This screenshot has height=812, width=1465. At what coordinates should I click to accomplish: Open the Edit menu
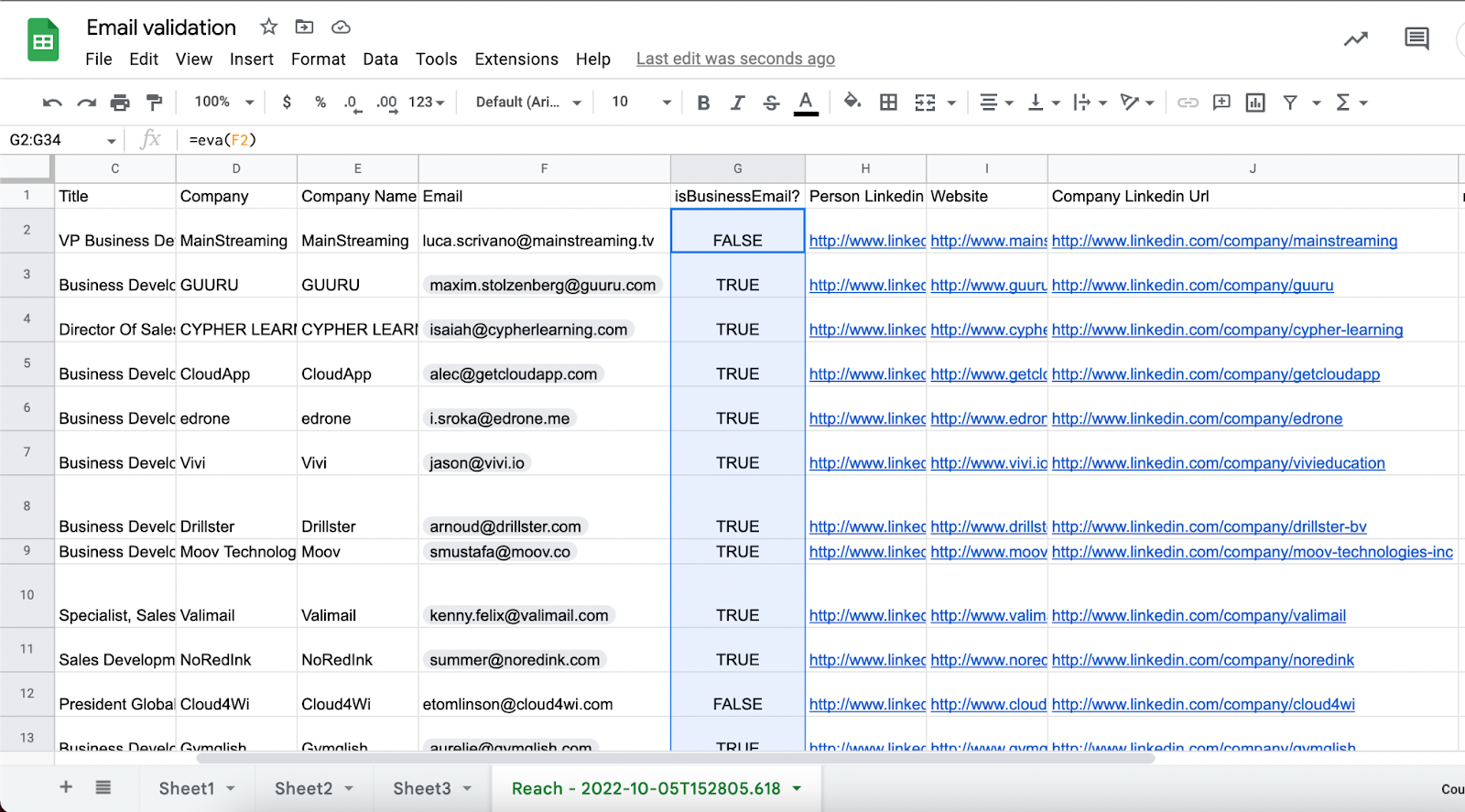[x=144, y=60]
